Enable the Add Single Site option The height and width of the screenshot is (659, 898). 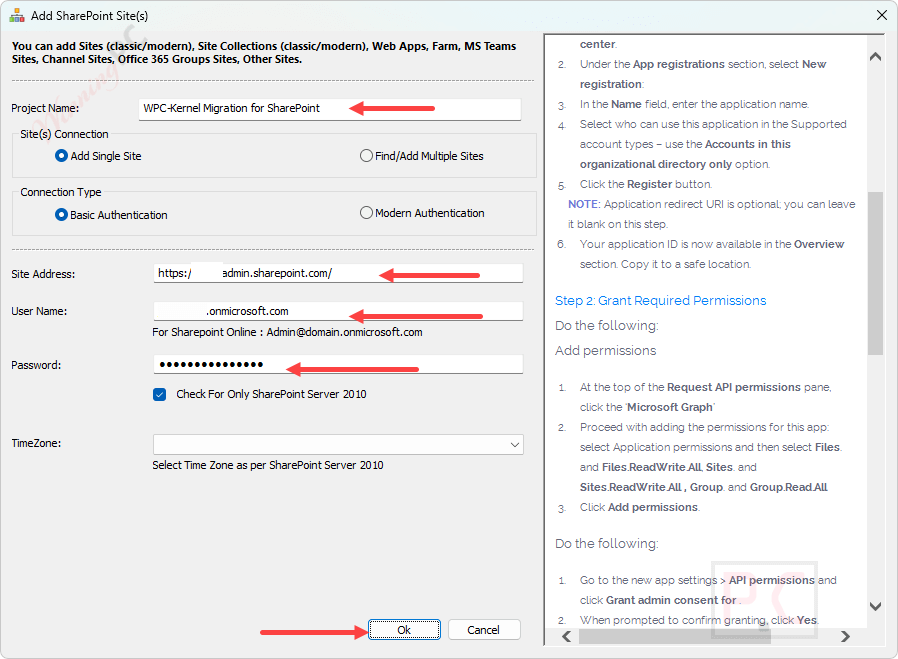point(63,155)
